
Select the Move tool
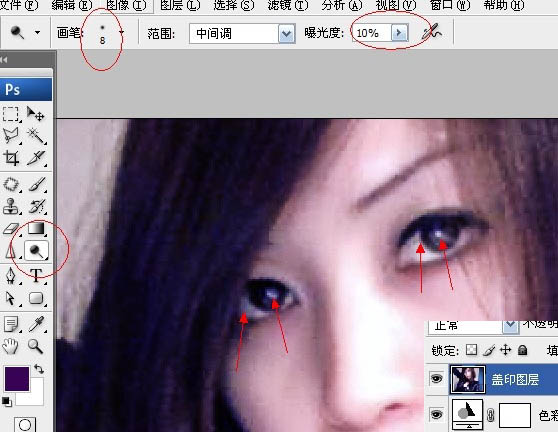point(36,114)
